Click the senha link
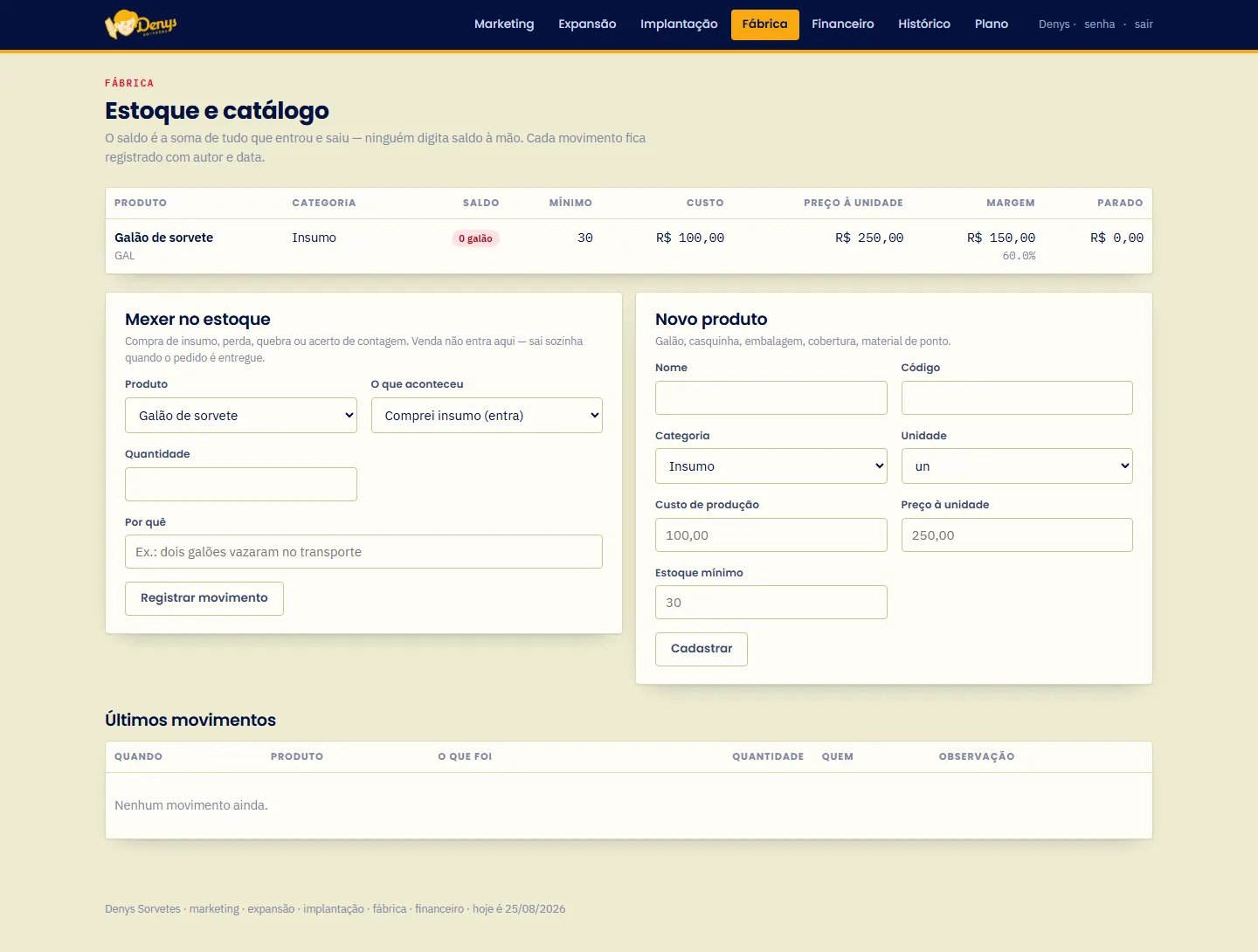 tap(1100, 24)
